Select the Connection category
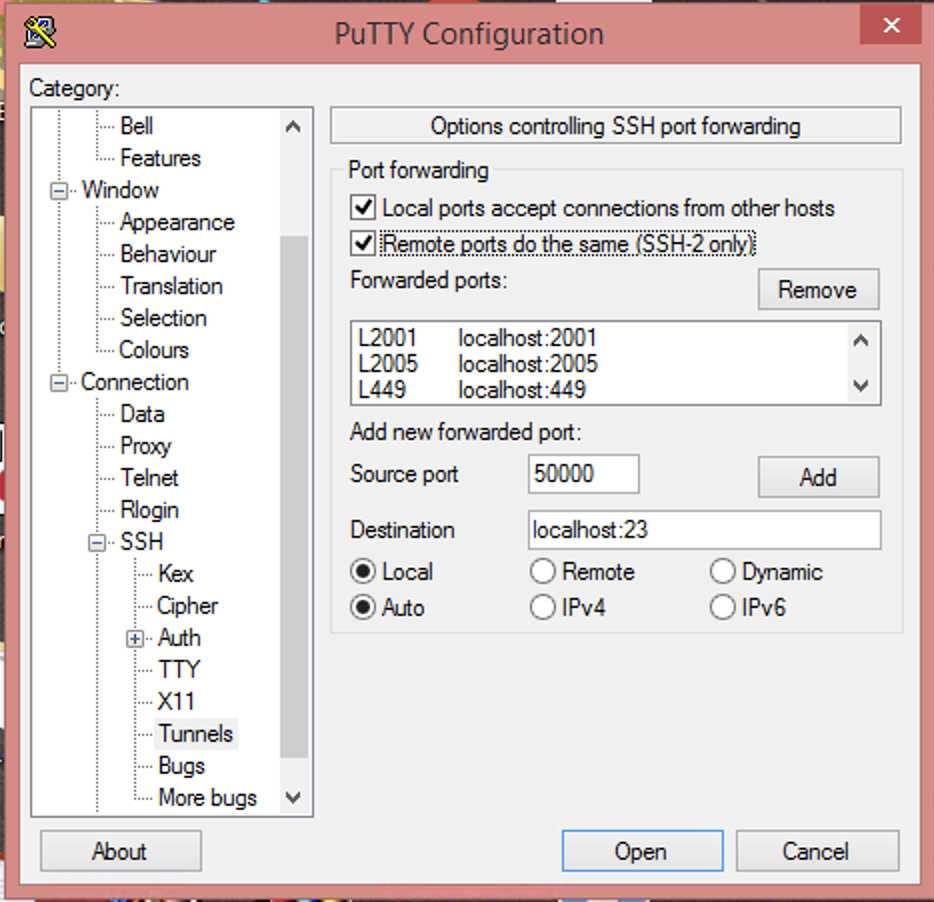This screenshot has height=902, width=934. coord(135,382)
